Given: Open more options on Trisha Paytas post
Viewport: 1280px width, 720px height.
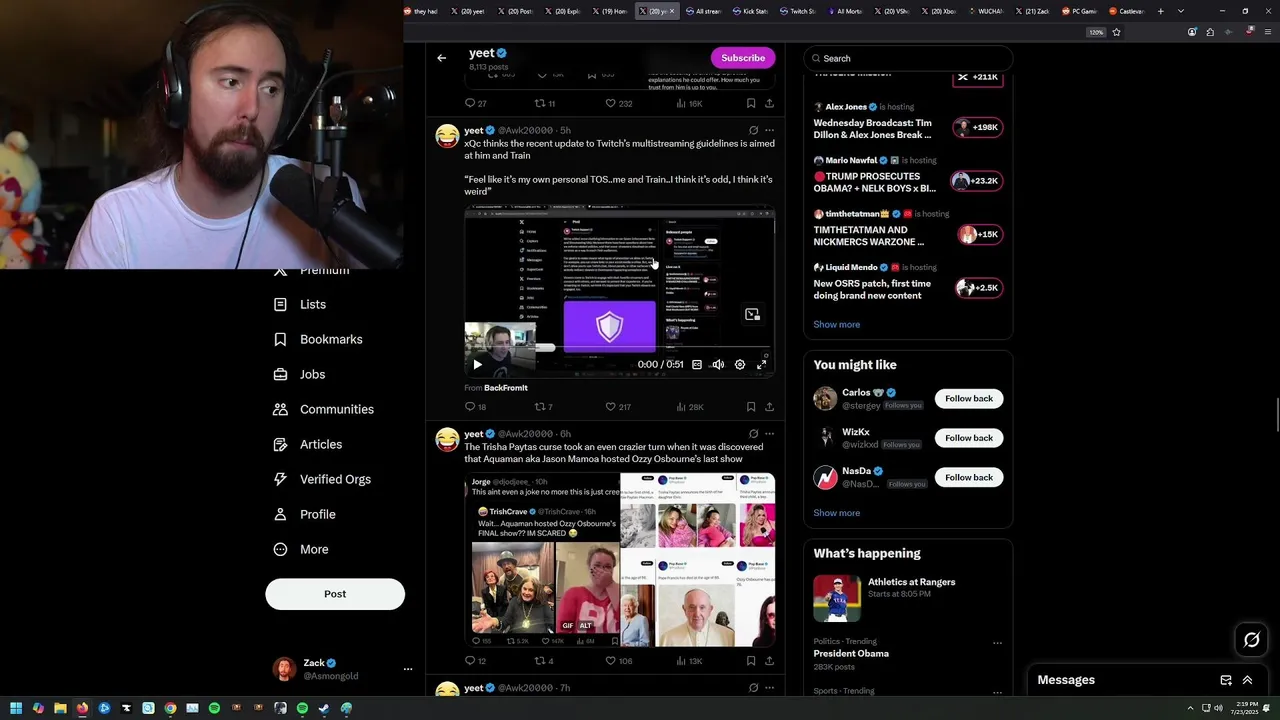Looking at the screenshot, I should click(769, 434).
